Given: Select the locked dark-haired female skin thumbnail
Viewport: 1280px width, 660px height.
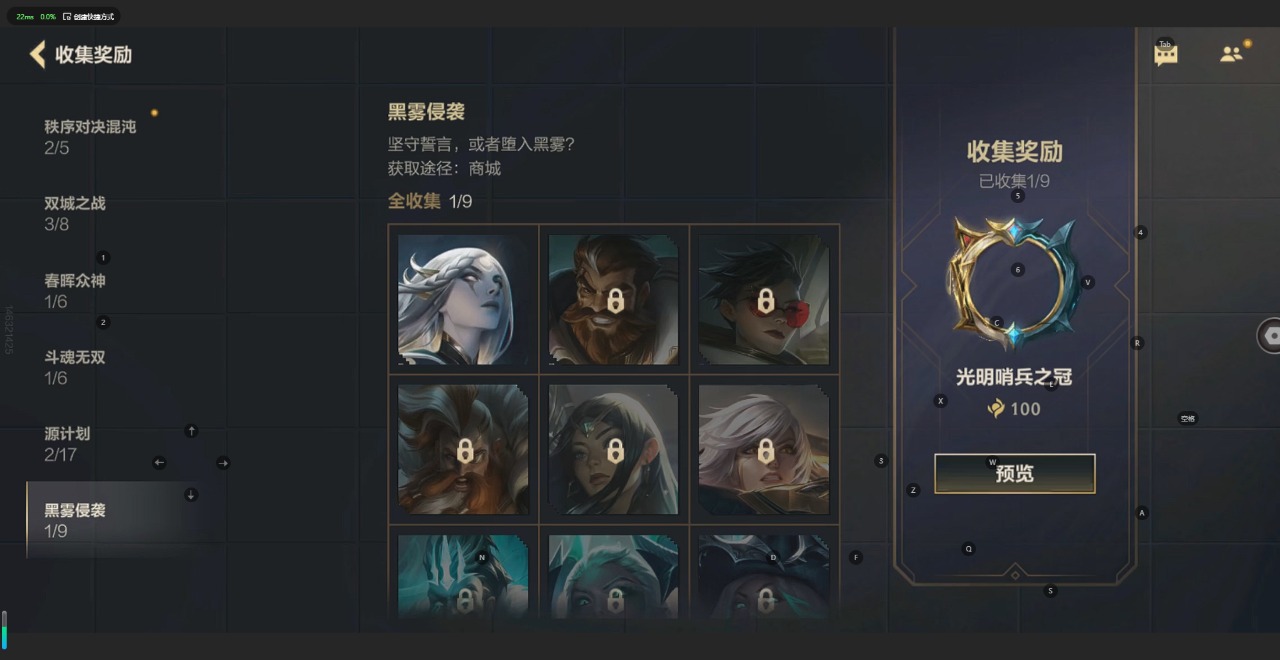Looking at the screenshot, I should coord(614,450).
